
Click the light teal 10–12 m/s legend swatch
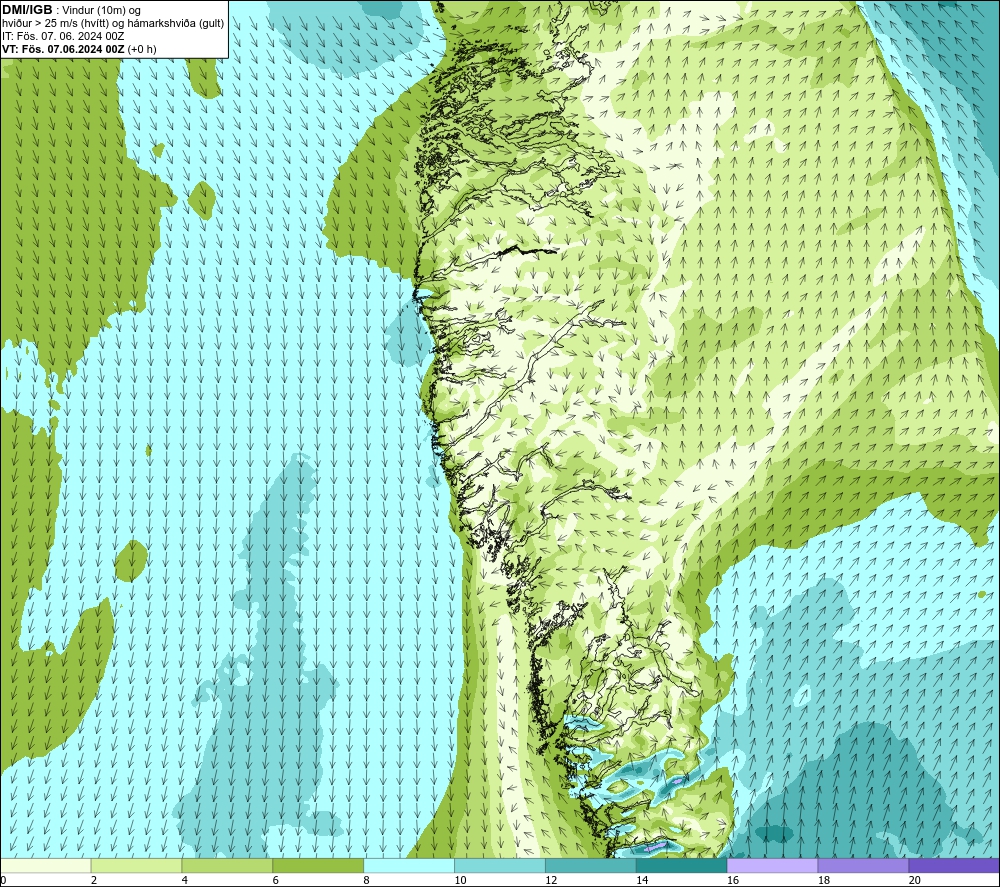tap(500, 865)
